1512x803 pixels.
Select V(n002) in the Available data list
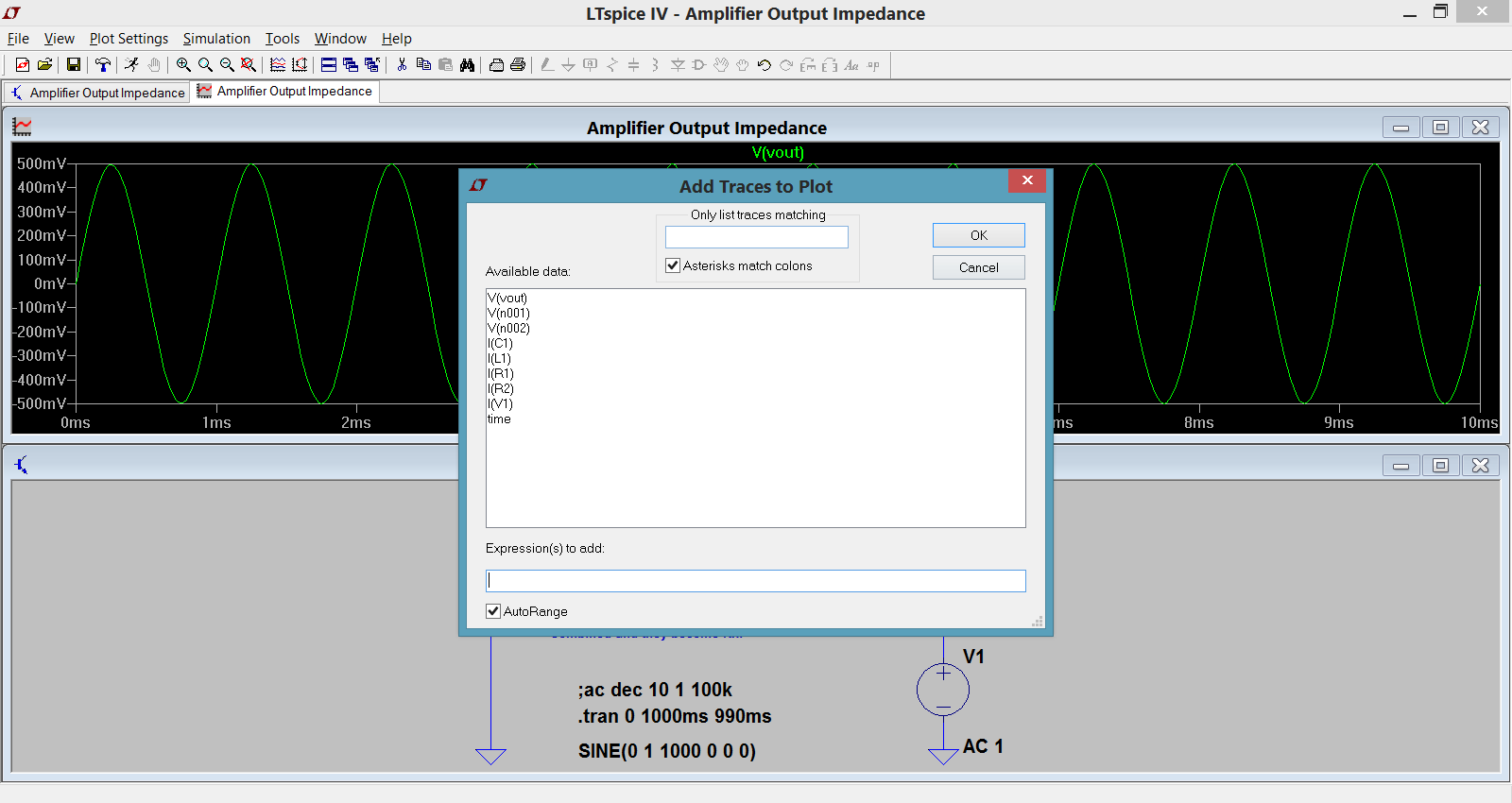click(508, 328)
